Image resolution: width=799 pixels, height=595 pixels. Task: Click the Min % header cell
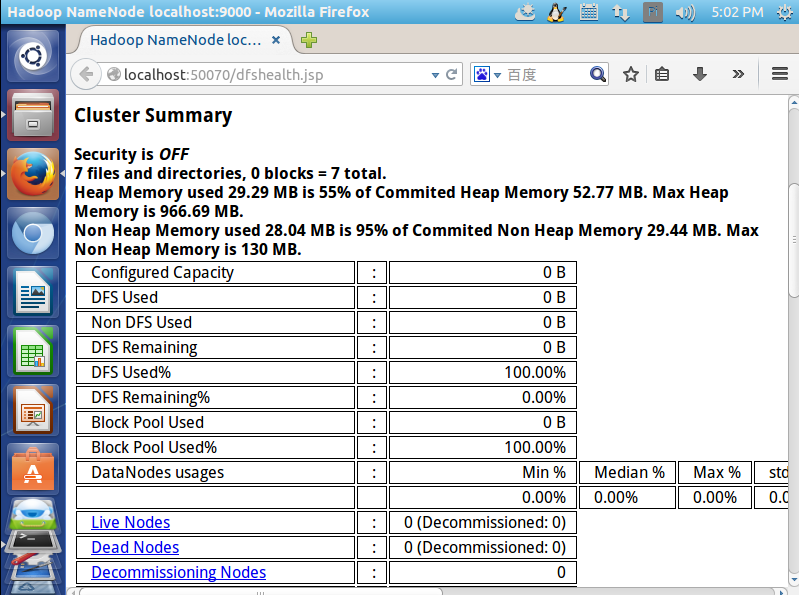tap(483, 472)
